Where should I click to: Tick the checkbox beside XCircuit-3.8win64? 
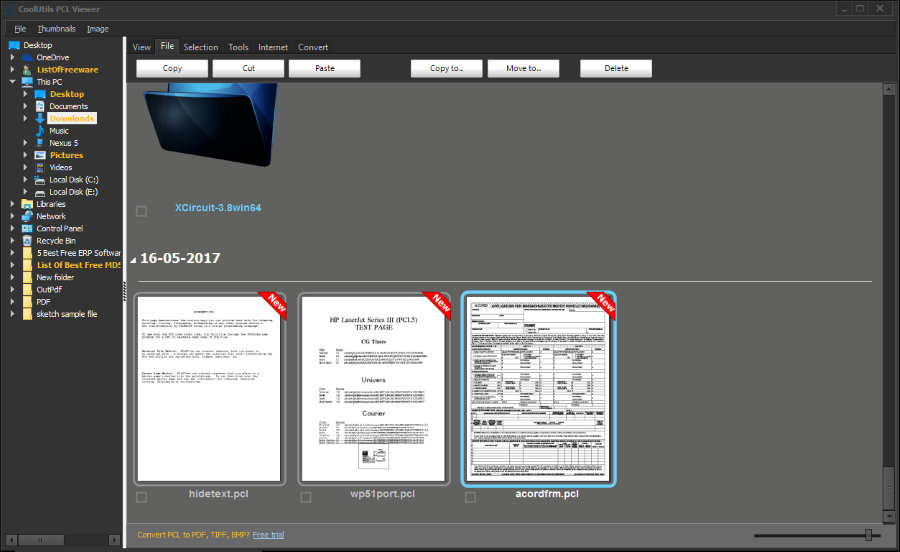[x=141, y=211]
